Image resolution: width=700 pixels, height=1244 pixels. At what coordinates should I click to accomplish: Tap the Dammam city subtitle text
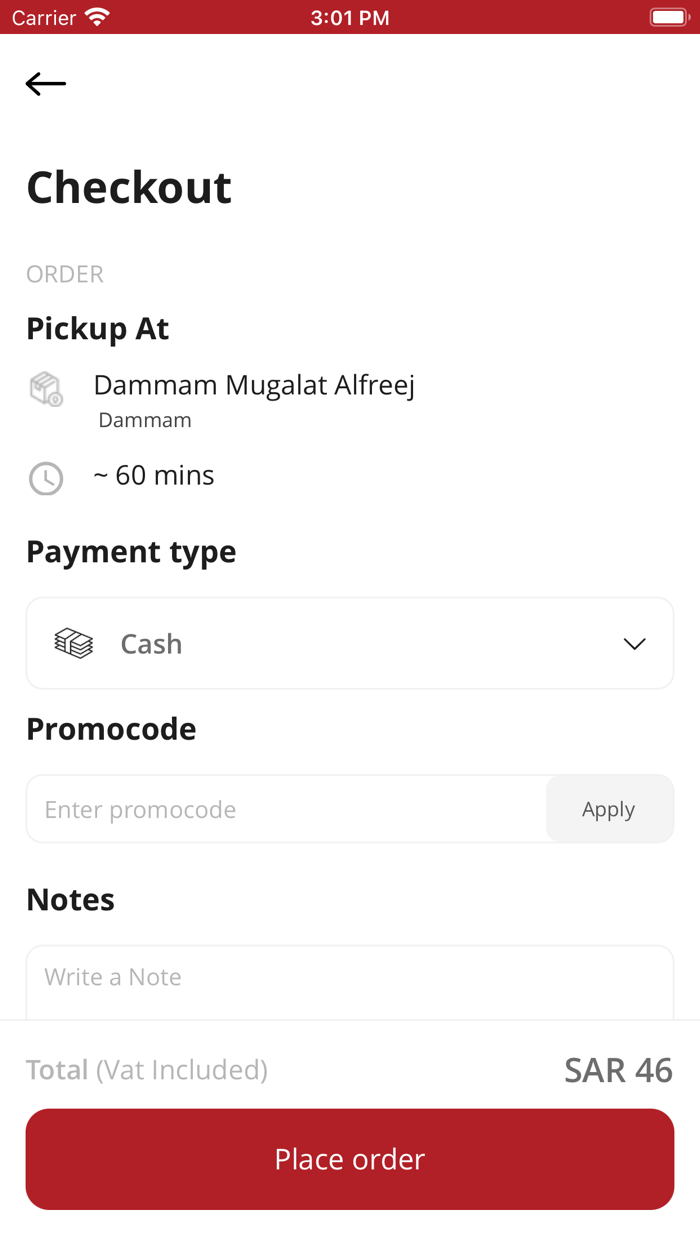pos(145,420)
